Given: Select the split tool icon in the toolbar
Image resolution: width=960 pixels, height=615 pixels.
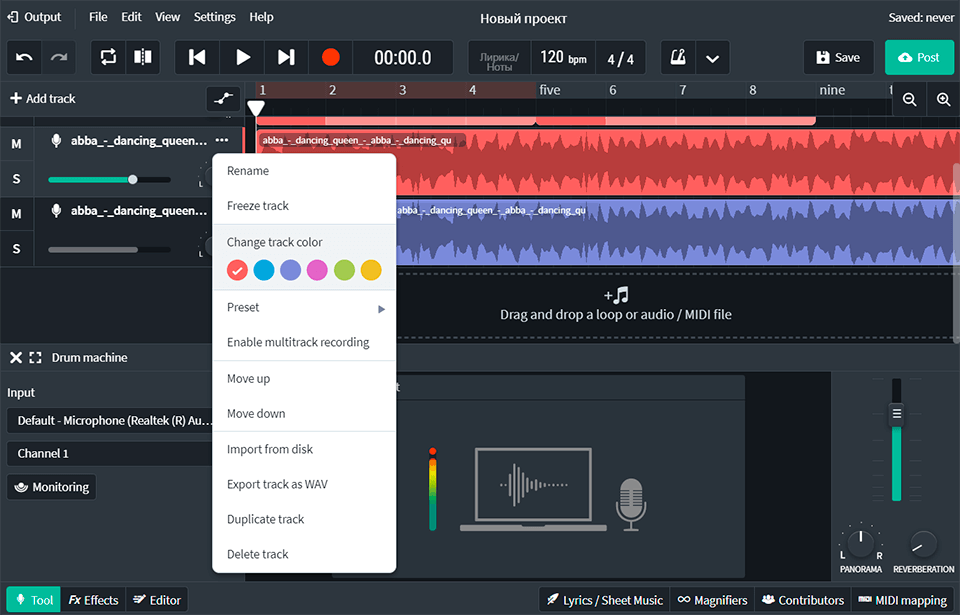Looking at the screenshot, I should (x=143, y=57).
